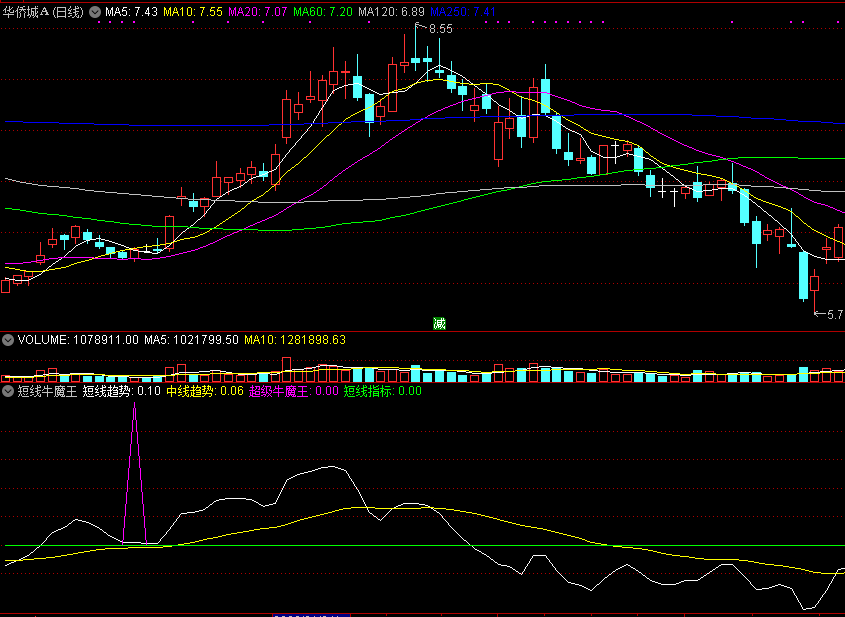Select the MA120: 6.89 label
The height and width of the screenshot is (617, 845).
point(391,12)
